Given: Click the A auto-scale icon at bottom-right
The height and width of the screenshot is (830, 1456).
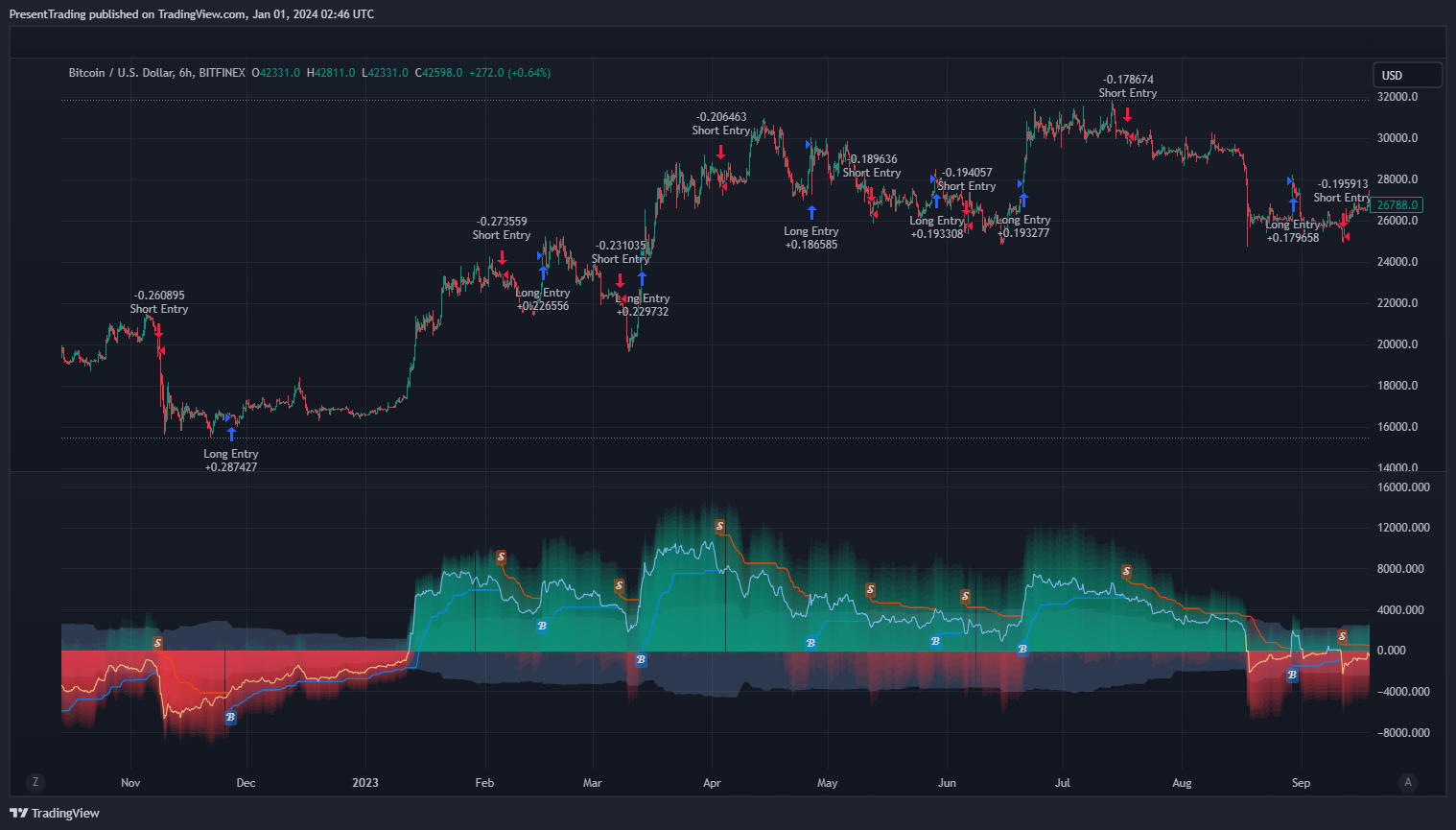Looking at the screenshot, I should [1408, 782].
